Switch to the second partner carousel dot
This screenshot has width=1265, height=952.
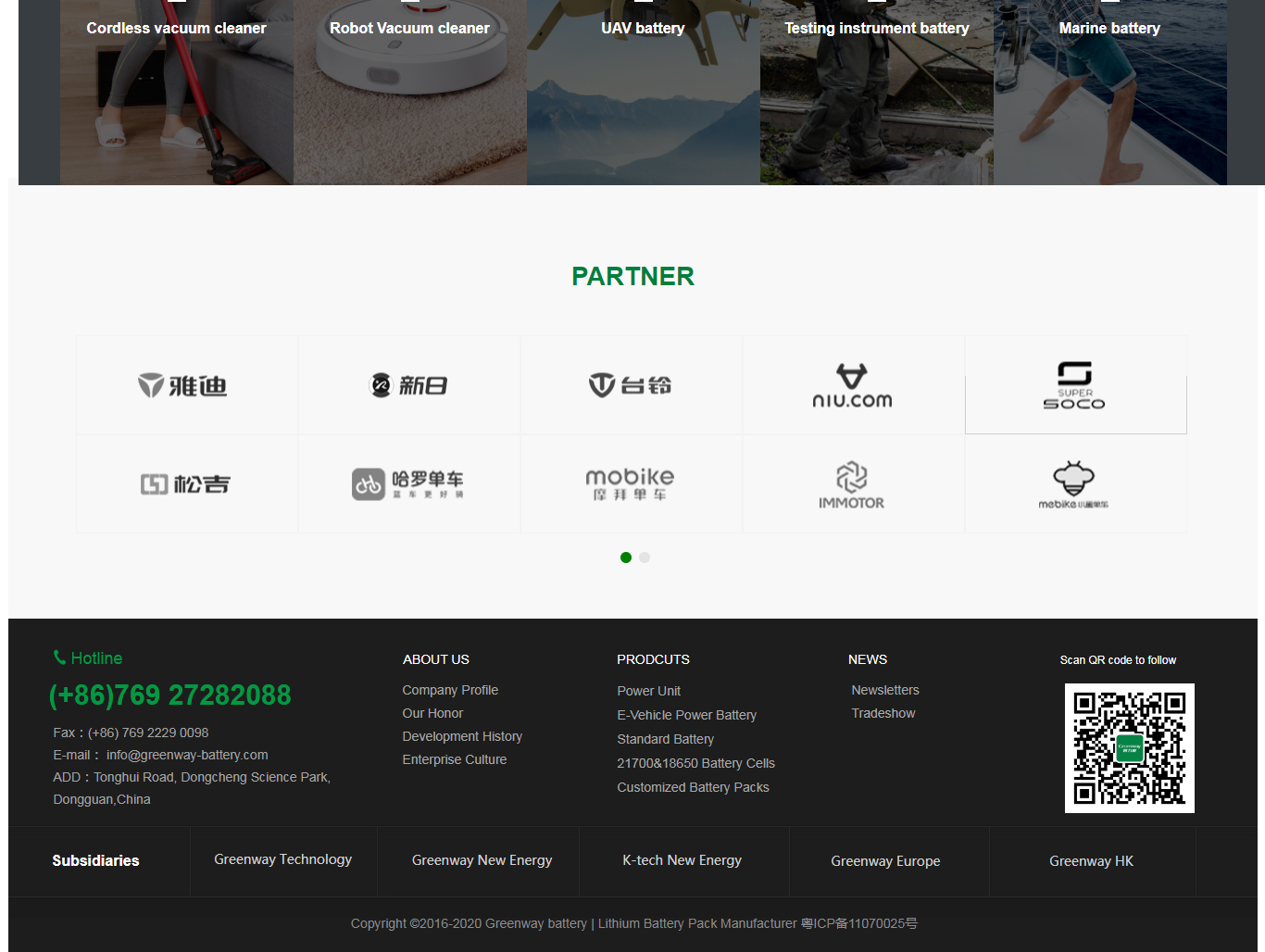coord(645,557)
